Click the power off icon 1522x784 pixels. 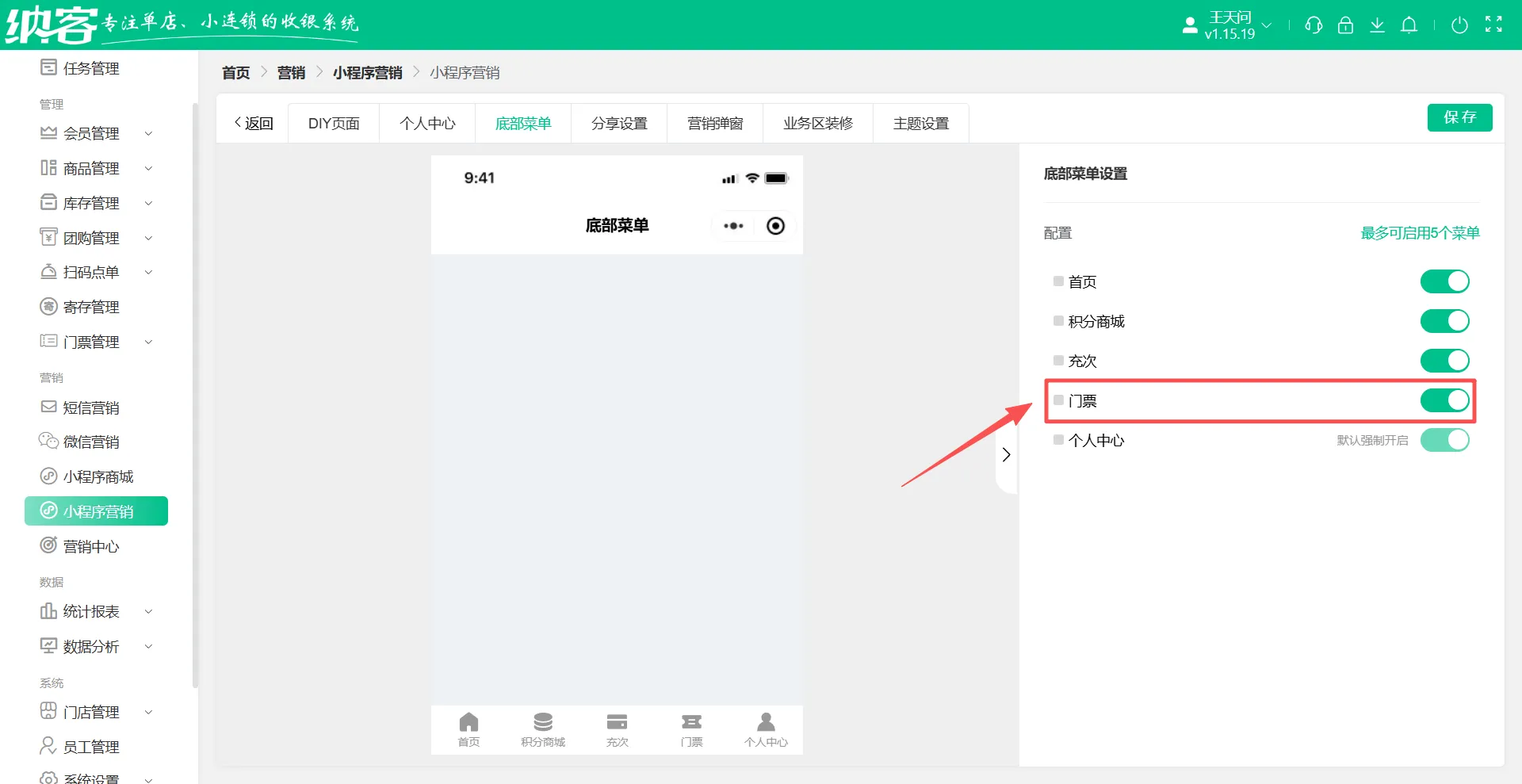click(1460, 25)
